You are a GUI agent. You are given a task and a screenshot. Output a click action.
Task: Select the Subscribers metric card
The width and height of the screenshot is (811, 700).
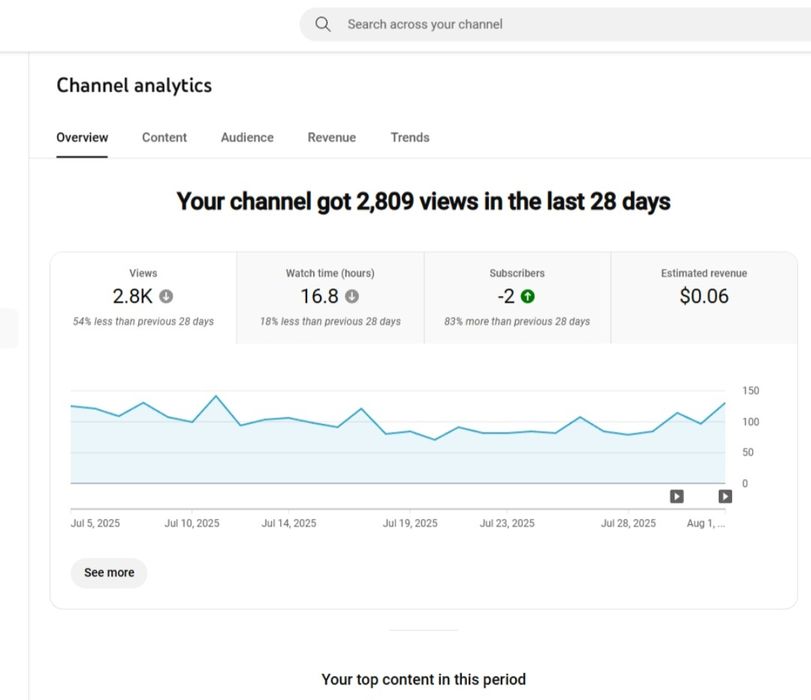pyautogui.click(x=517, y=297)
